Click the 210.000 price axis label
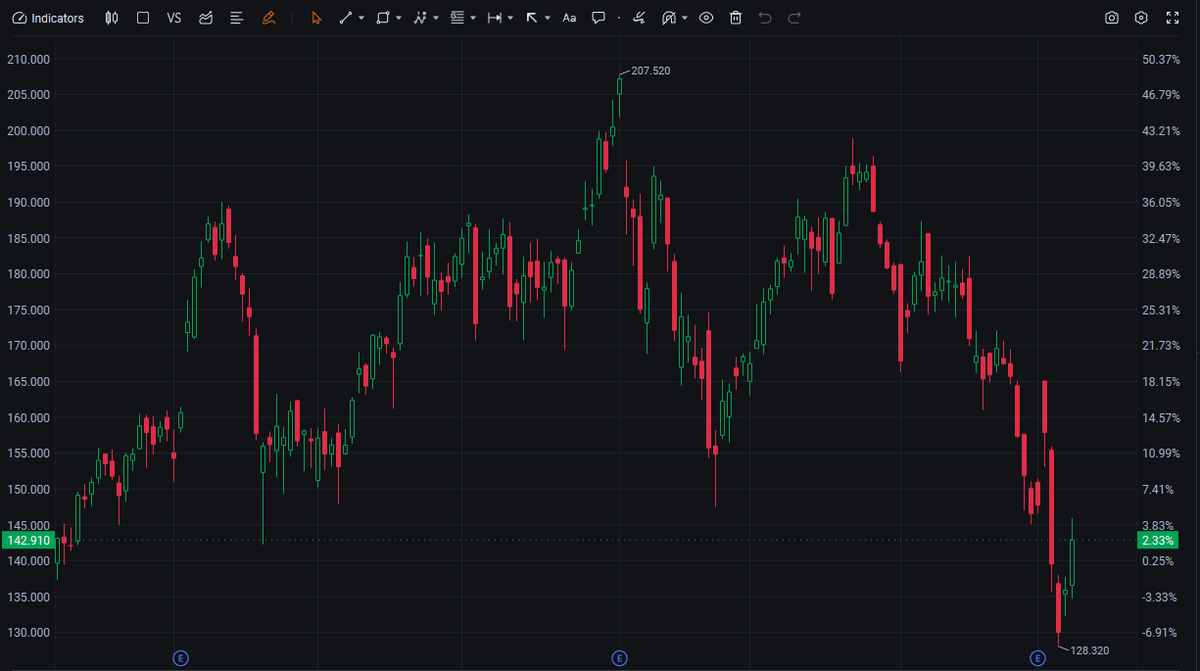Viewport: 1200px width, 671px height. pos(28,59)
